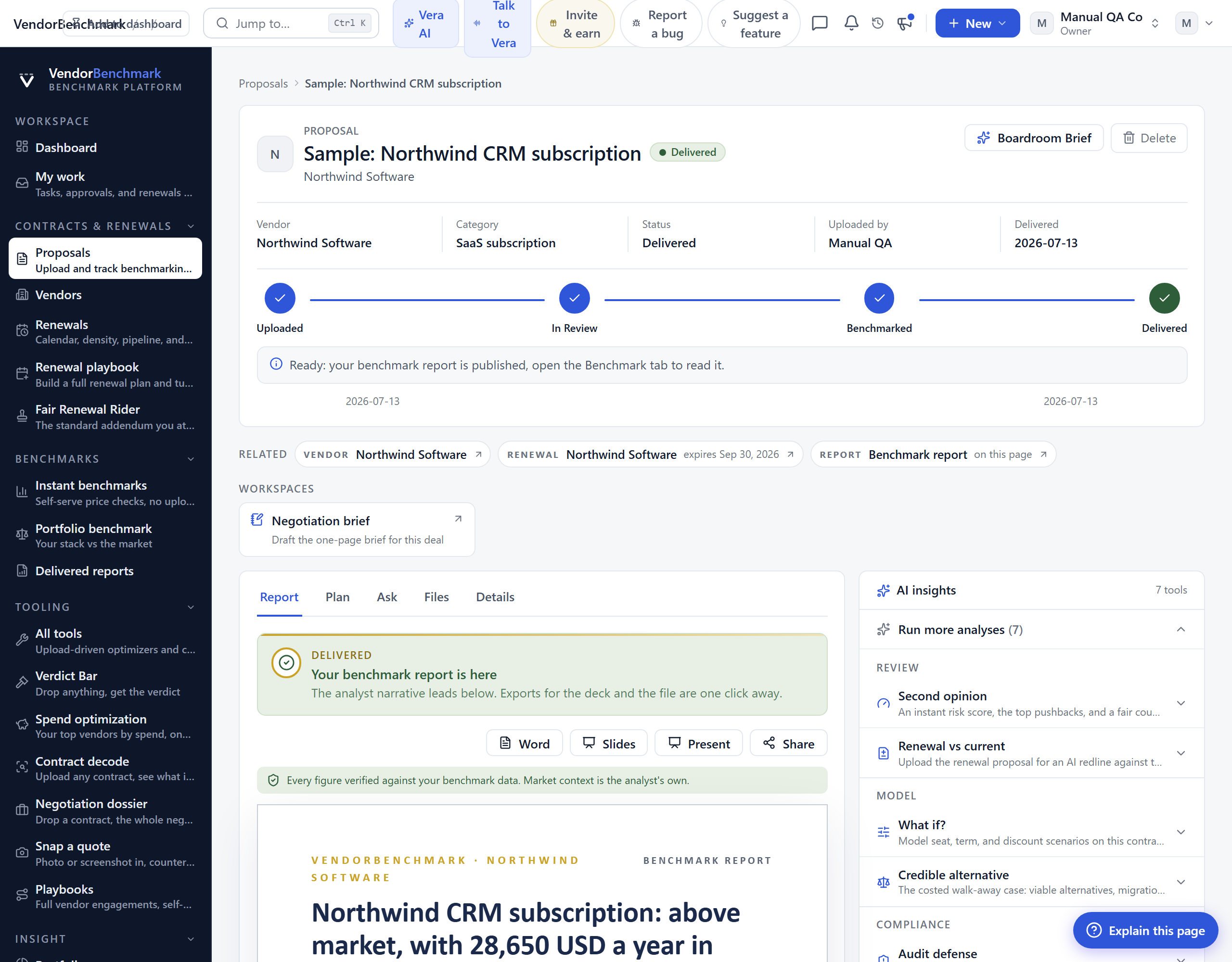Open the history clock icon
This screenshot has height=962, width=1232.
878,23
